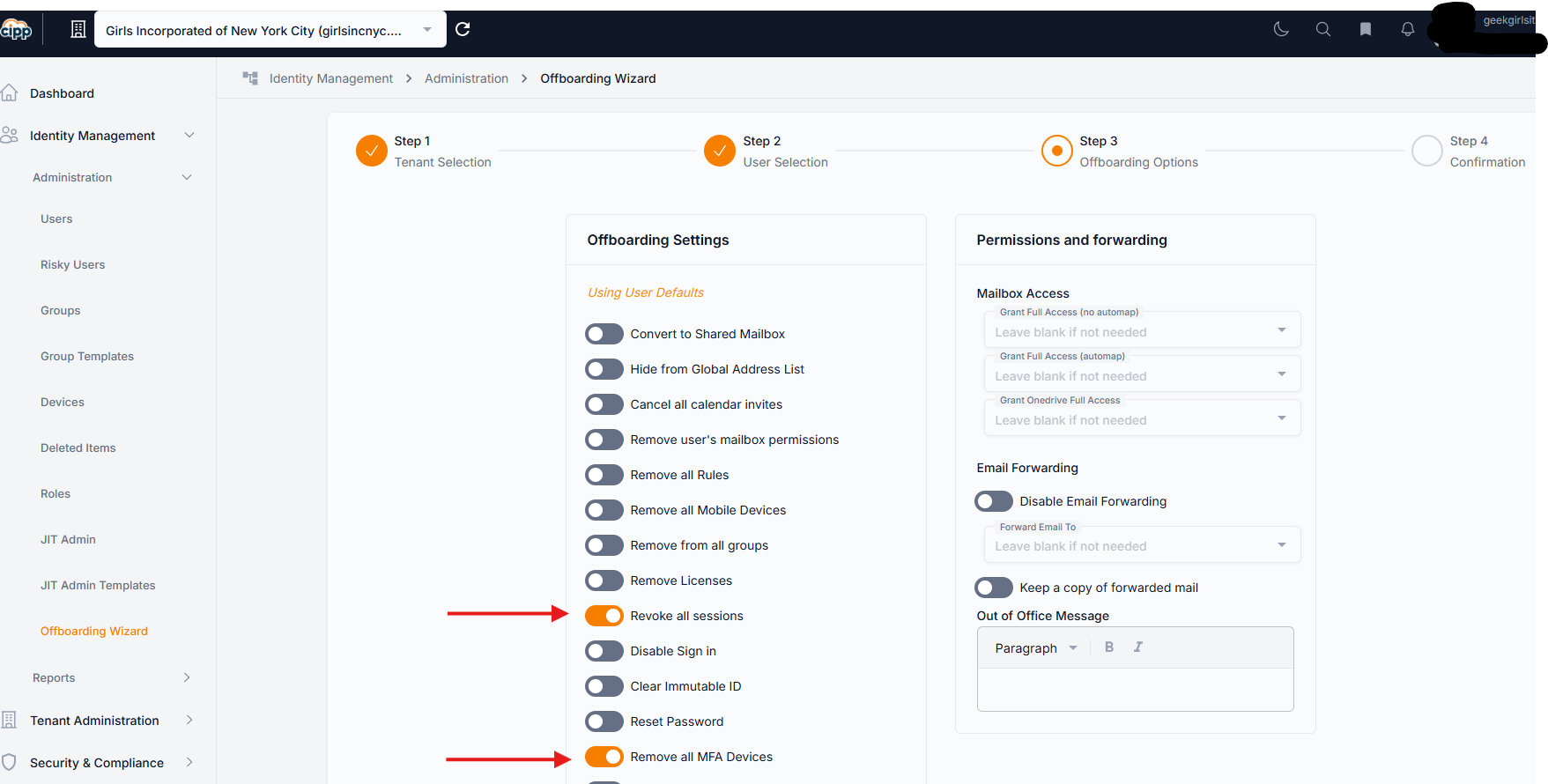Click the breadcrumb hierarchy icon
Image resolution: width=1548 pixels, height=784 pixels.
pos(250,78)
